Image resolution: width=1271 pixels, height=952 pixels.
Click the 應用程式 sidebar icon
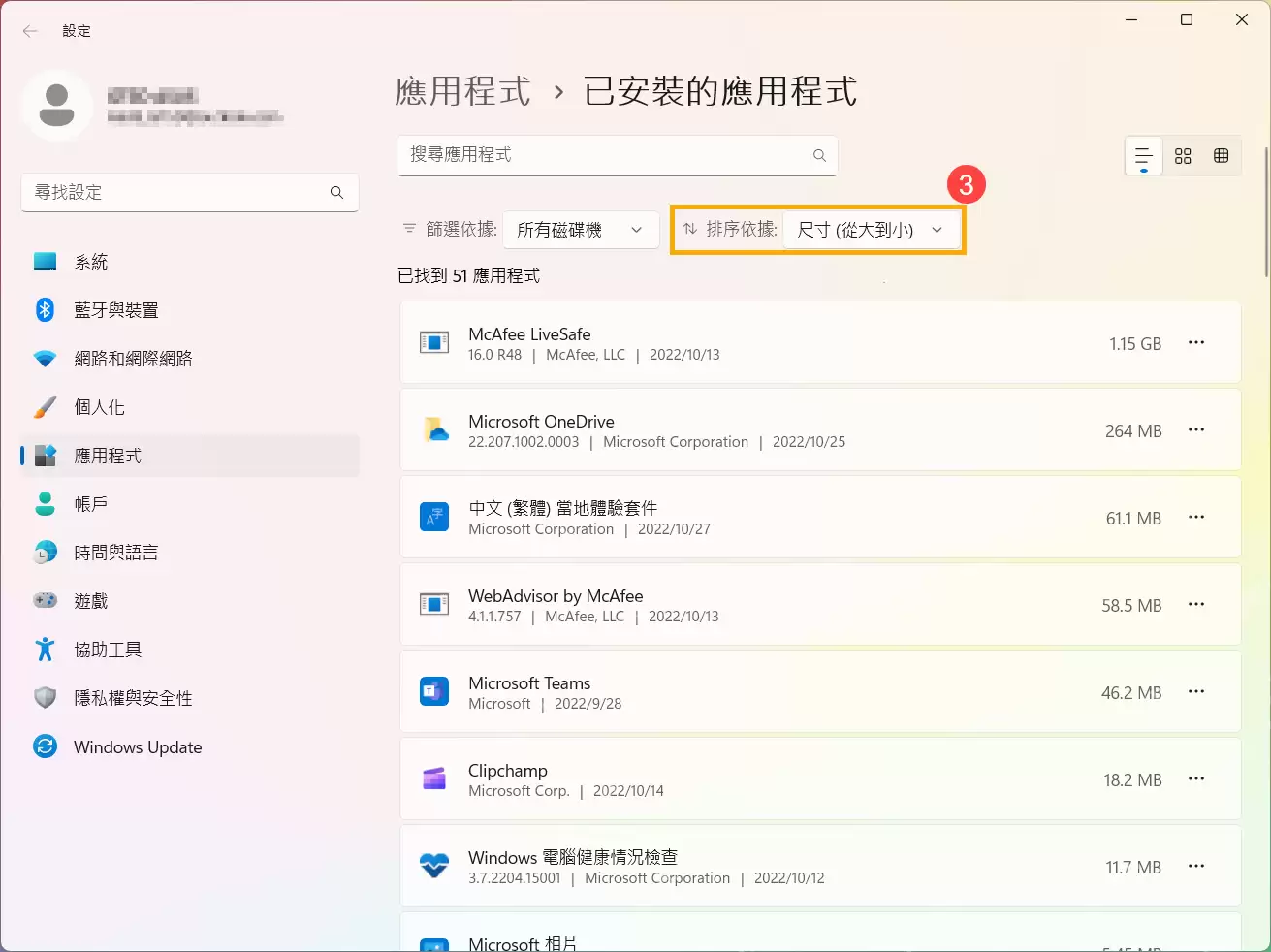pyautogui.click(x=46, y=456)
